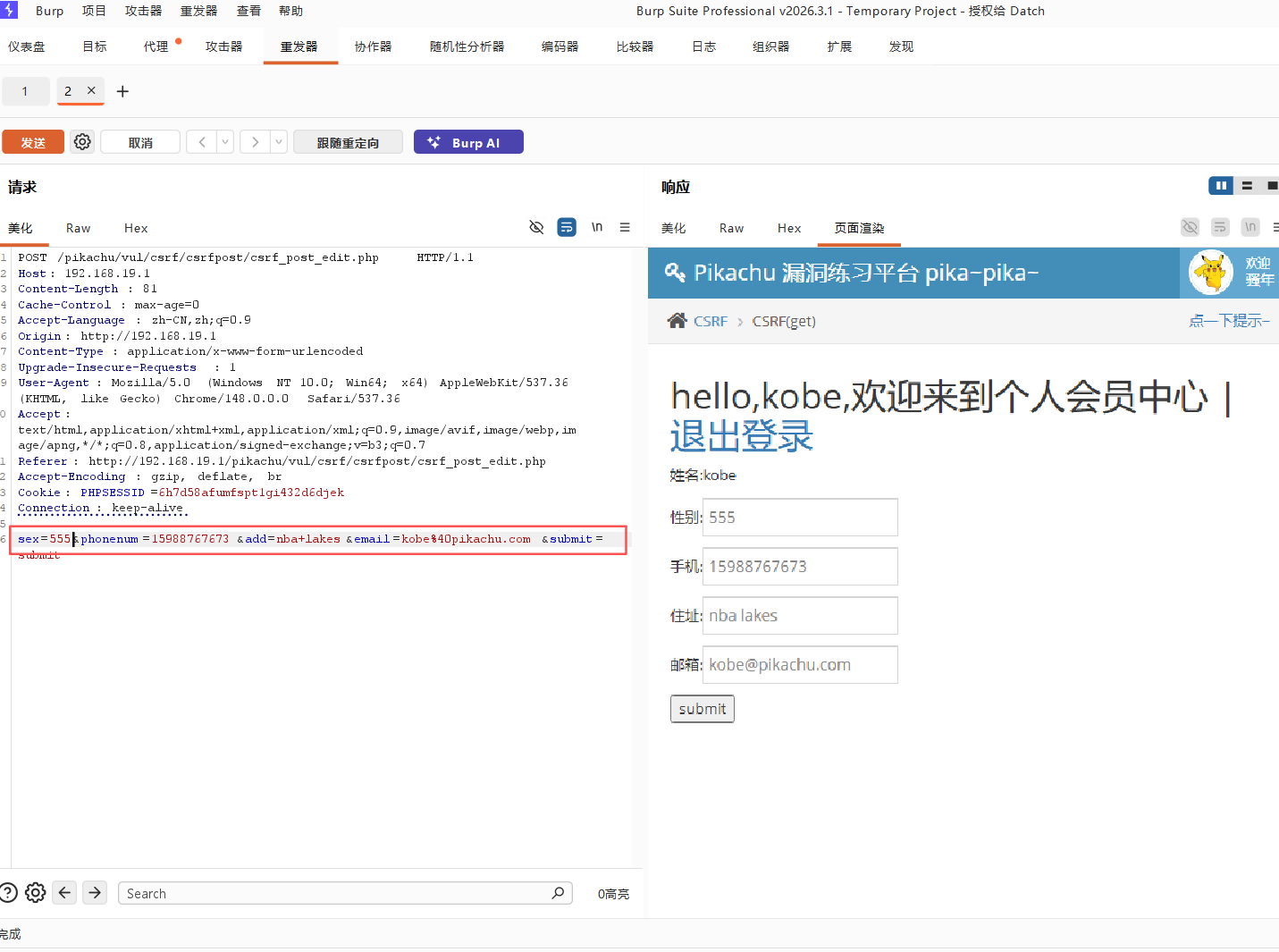Open the 日志 tab

704,46
